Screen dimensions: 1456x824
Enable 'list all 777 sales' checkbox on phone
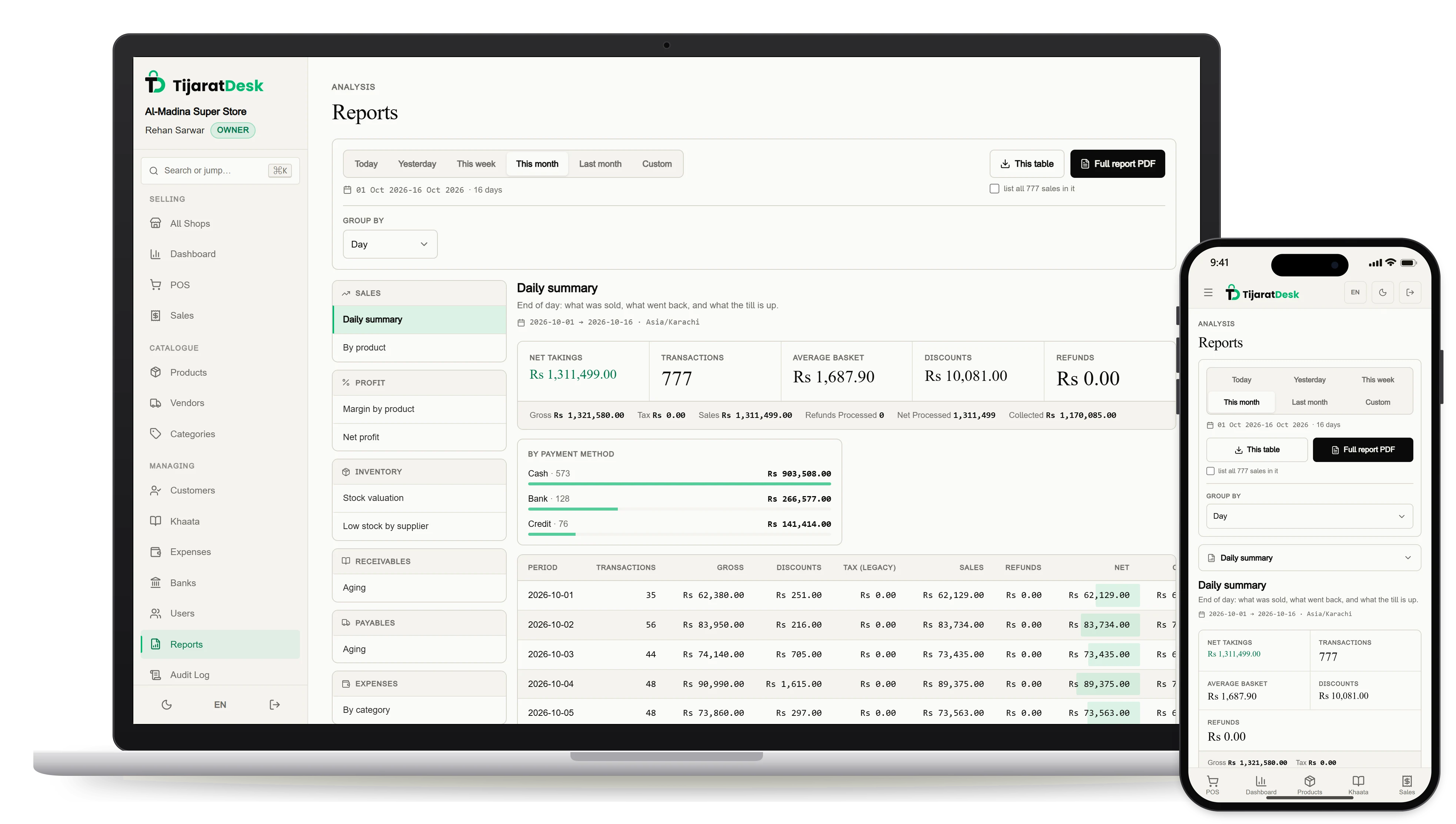(1210, 471)
